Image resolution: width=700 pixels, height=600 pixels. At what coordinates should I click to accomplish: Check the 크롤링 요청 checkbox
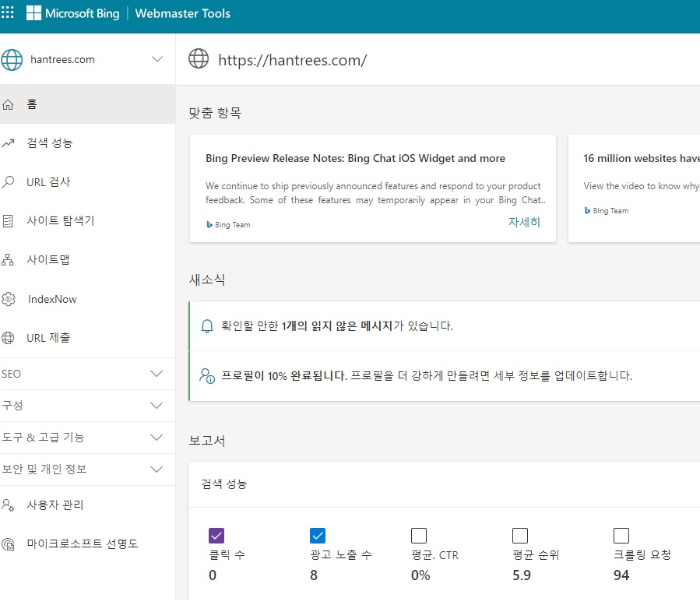pos(621,535)
